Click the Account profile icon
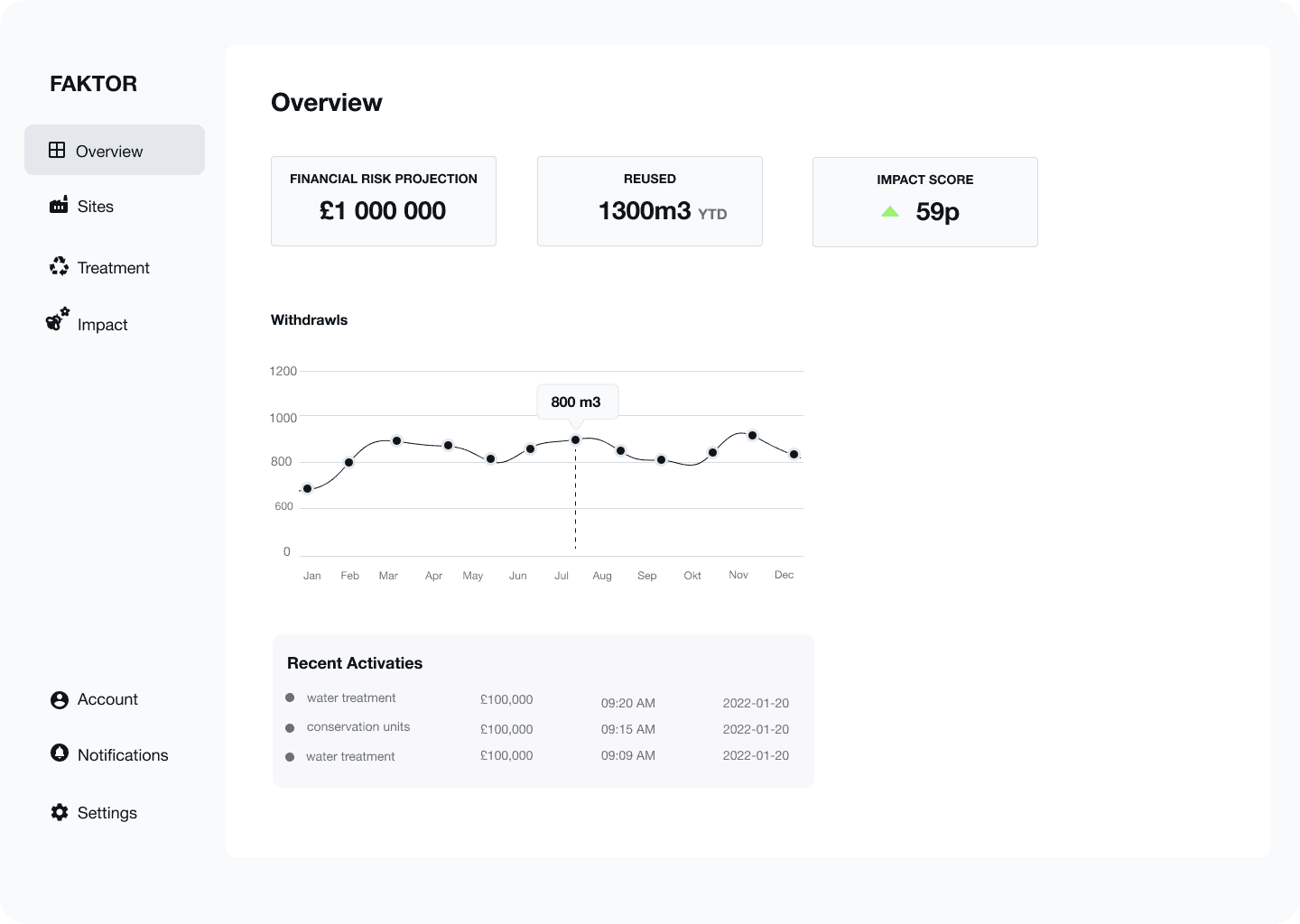 point(60,699)
